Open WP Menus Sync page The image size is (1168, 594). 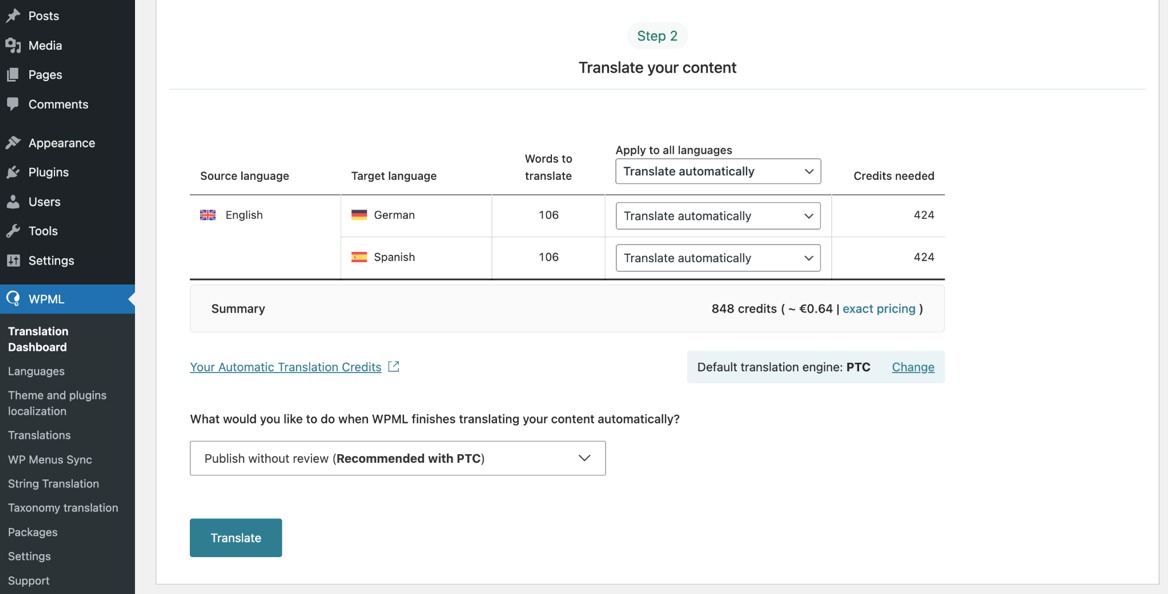pyautogui.click(x=50, y=460)
